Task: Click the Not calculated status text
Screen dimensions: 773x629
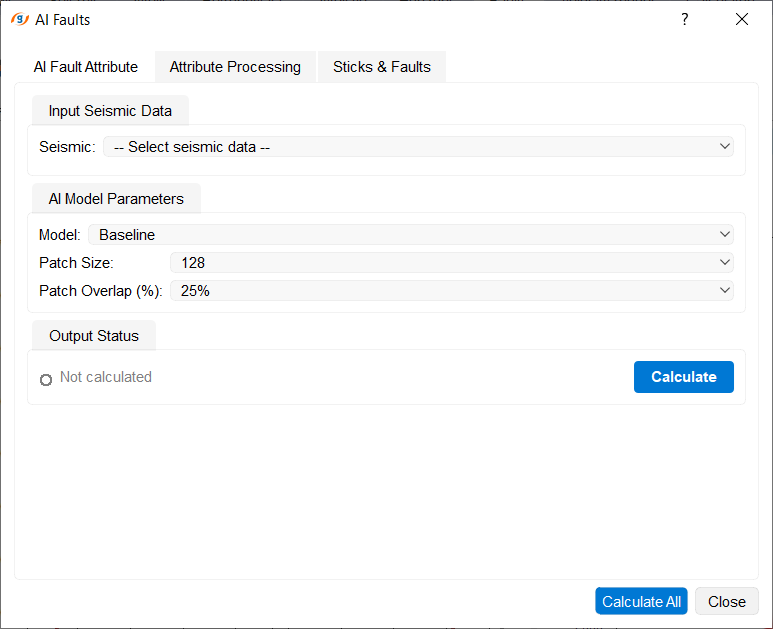Action: click(106, 377)
